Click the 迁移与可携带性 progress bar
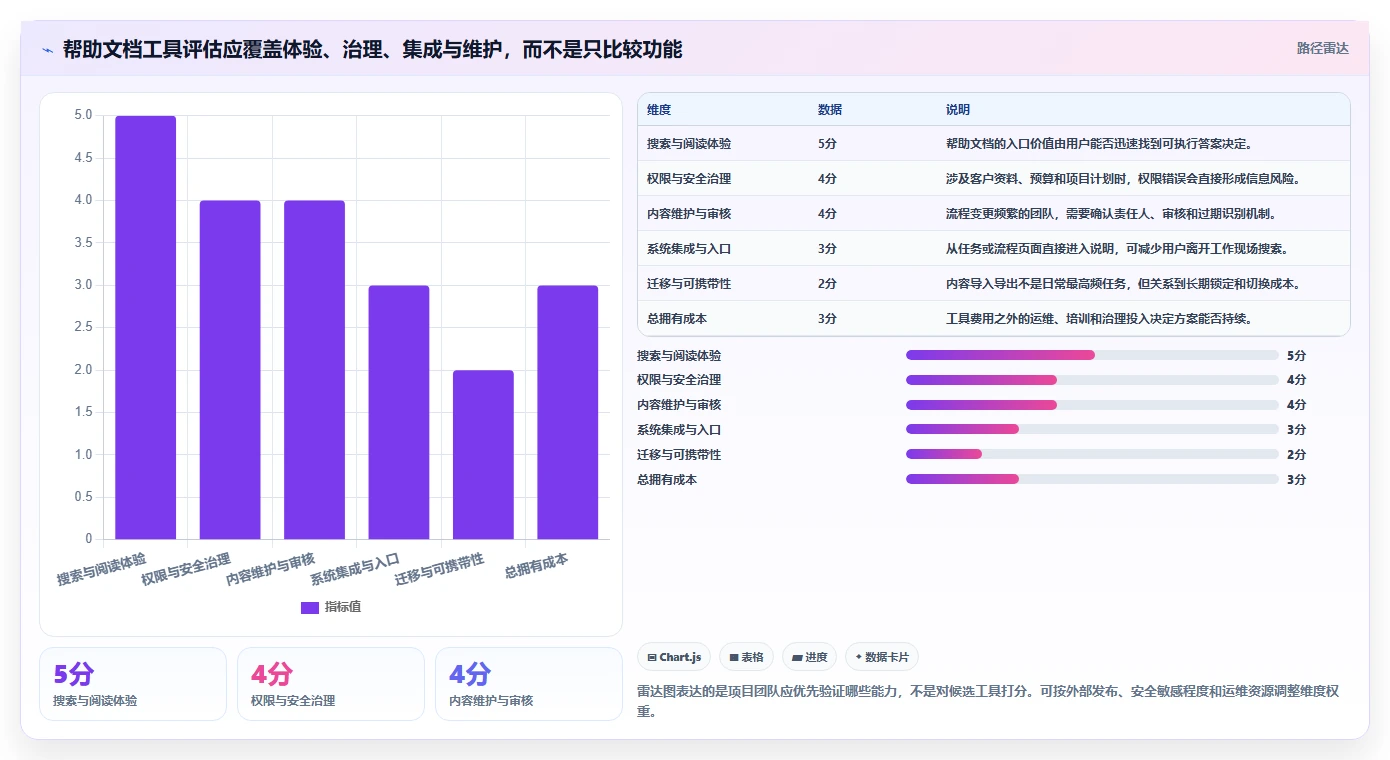Viewport: 1390px width, 760px height. [x=1092, y=454]
